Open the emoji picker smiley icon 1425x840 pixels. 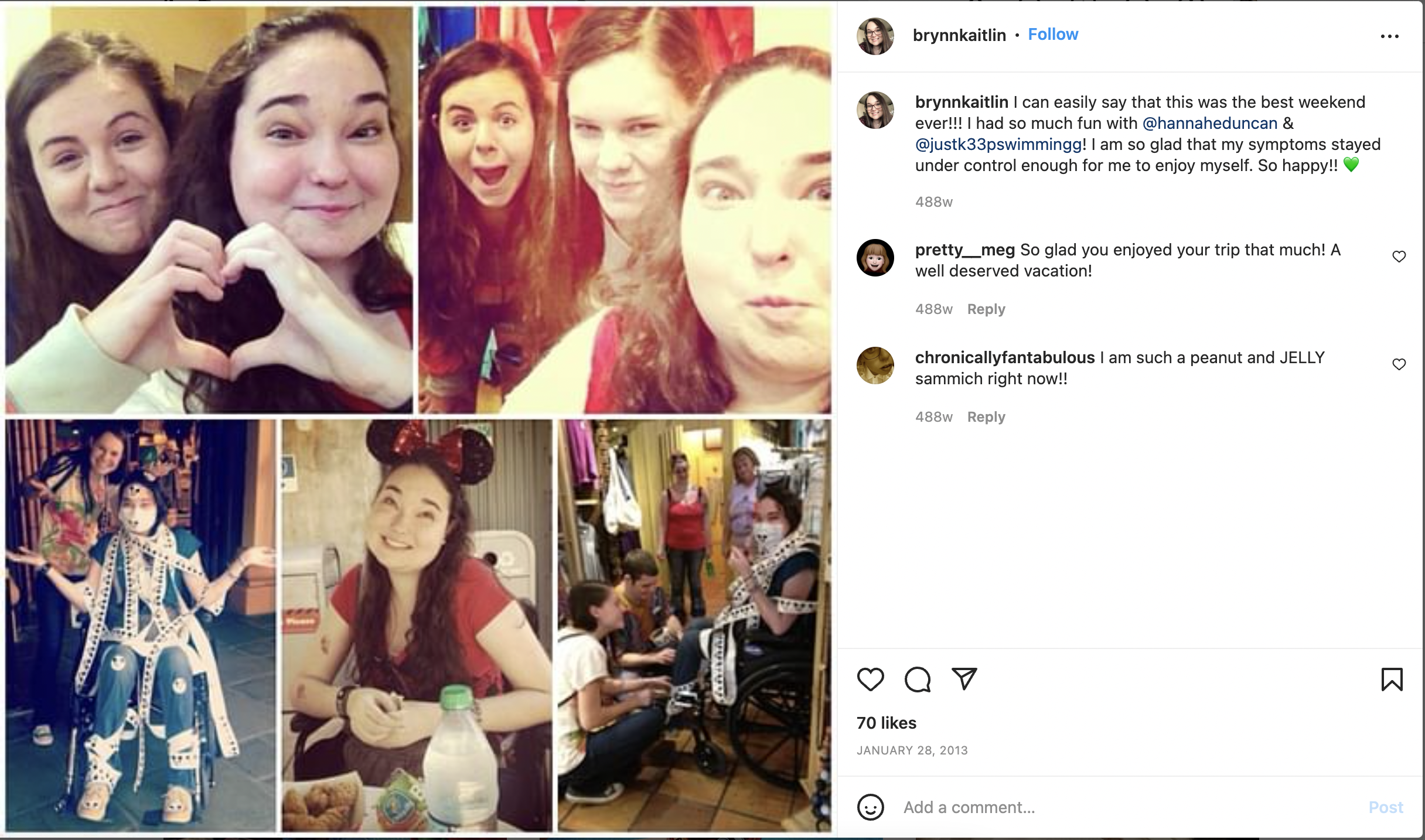[870, 807]
